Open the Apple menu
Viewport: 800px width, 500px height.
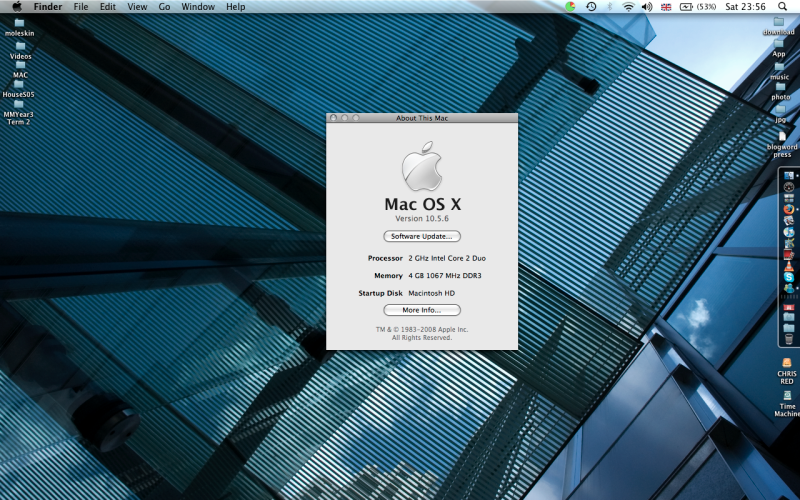click(x=17, y=7)
